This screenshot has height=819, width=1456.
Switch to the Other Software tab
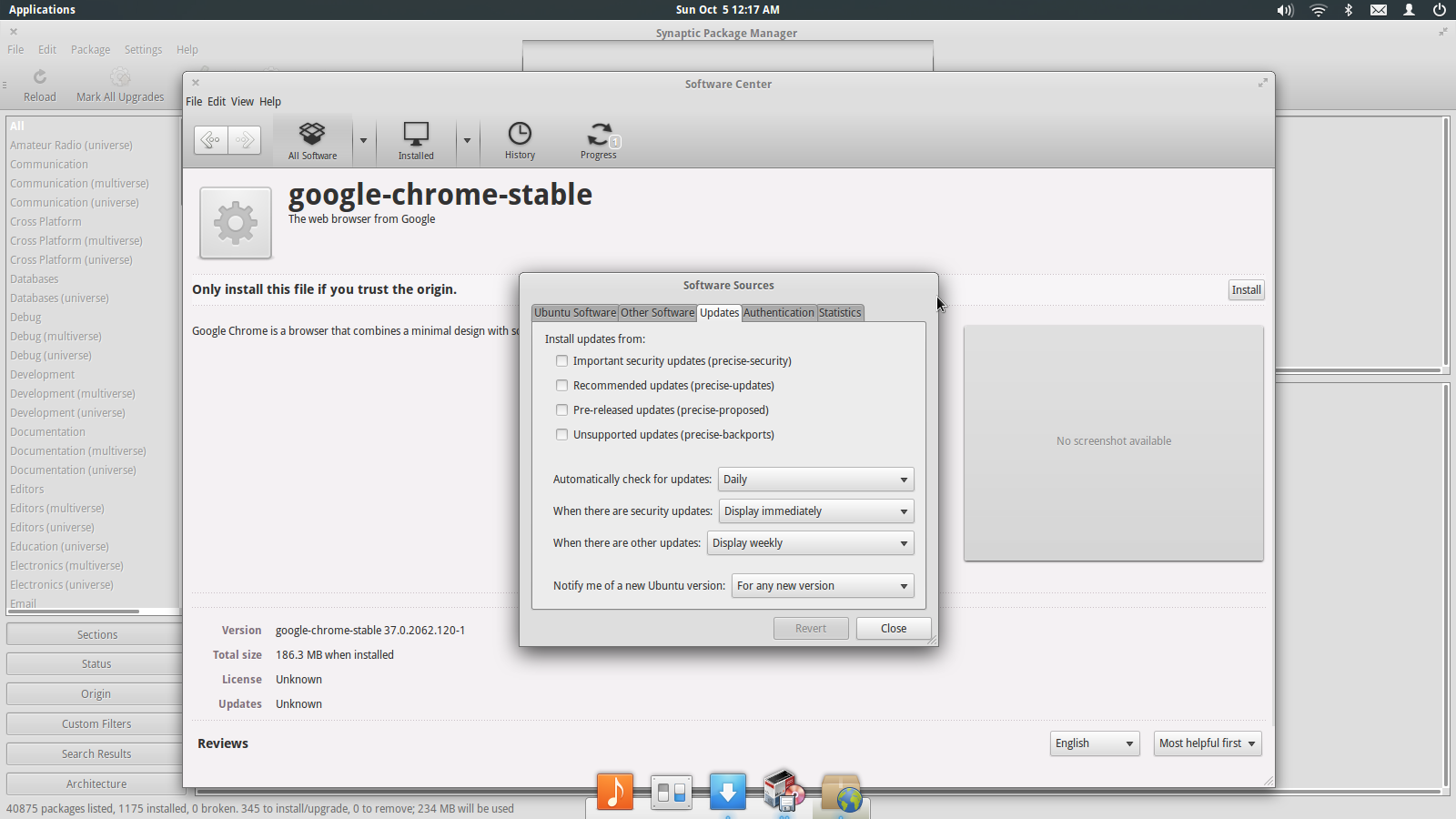657,312
